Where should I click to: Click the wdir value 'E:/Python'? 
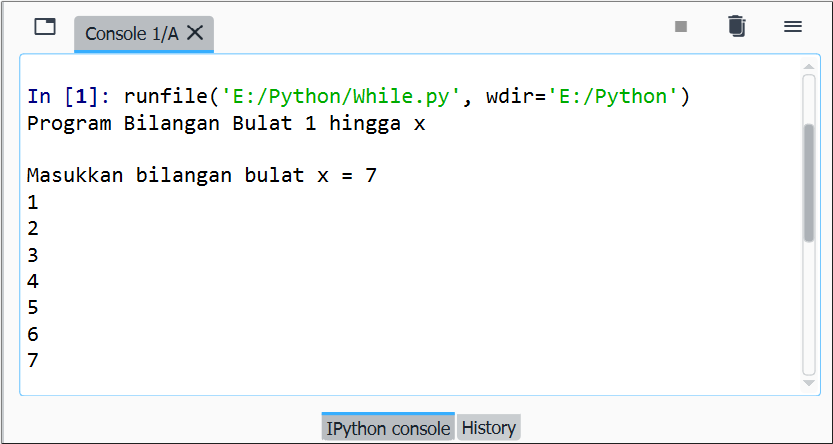[614, 96]
